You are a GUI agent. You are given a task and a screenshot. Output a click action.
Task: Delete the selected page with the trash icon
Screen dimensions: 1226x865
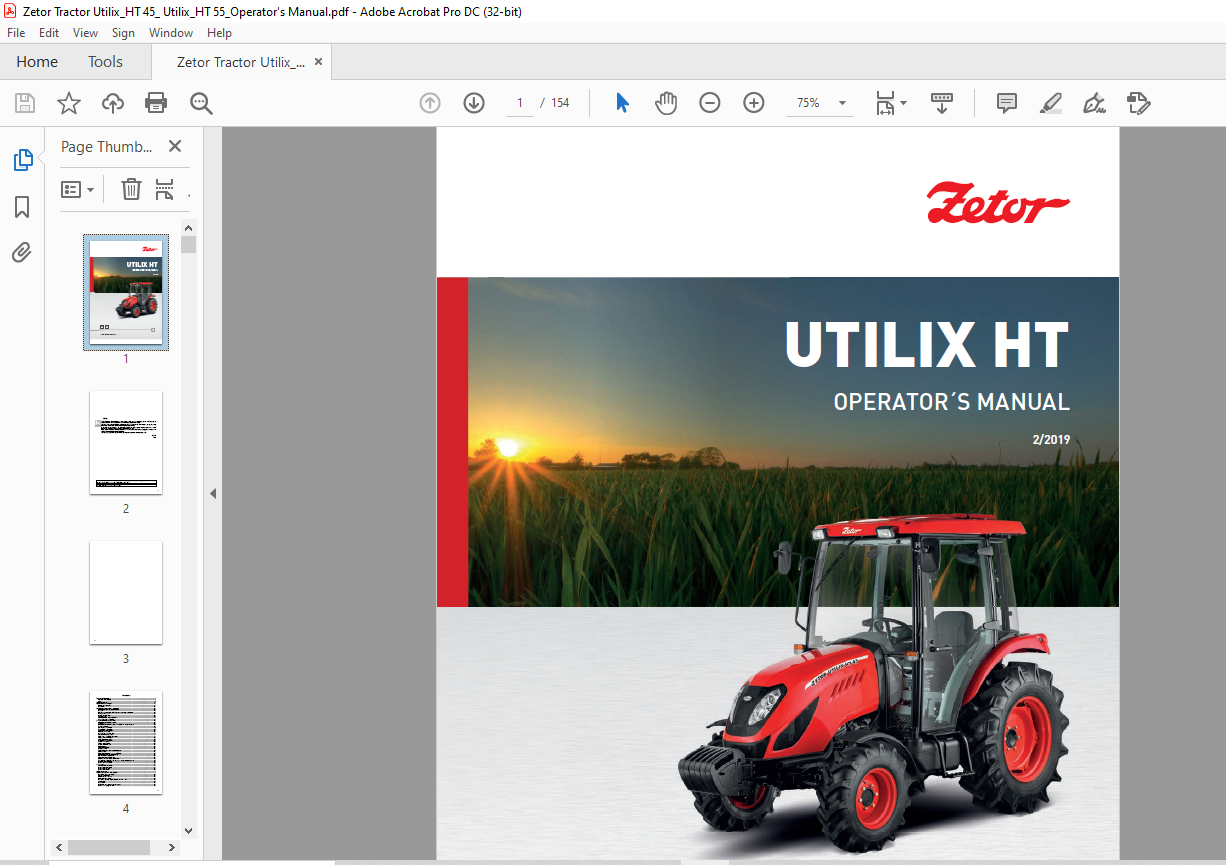[x=131, y=189]
